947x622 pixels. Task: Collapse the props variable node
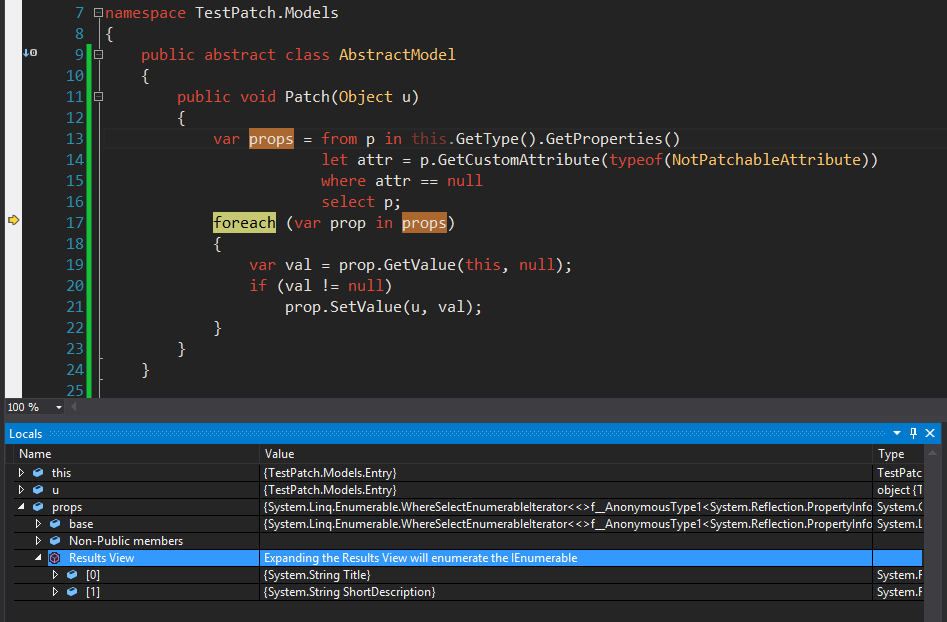coord(20,506)
